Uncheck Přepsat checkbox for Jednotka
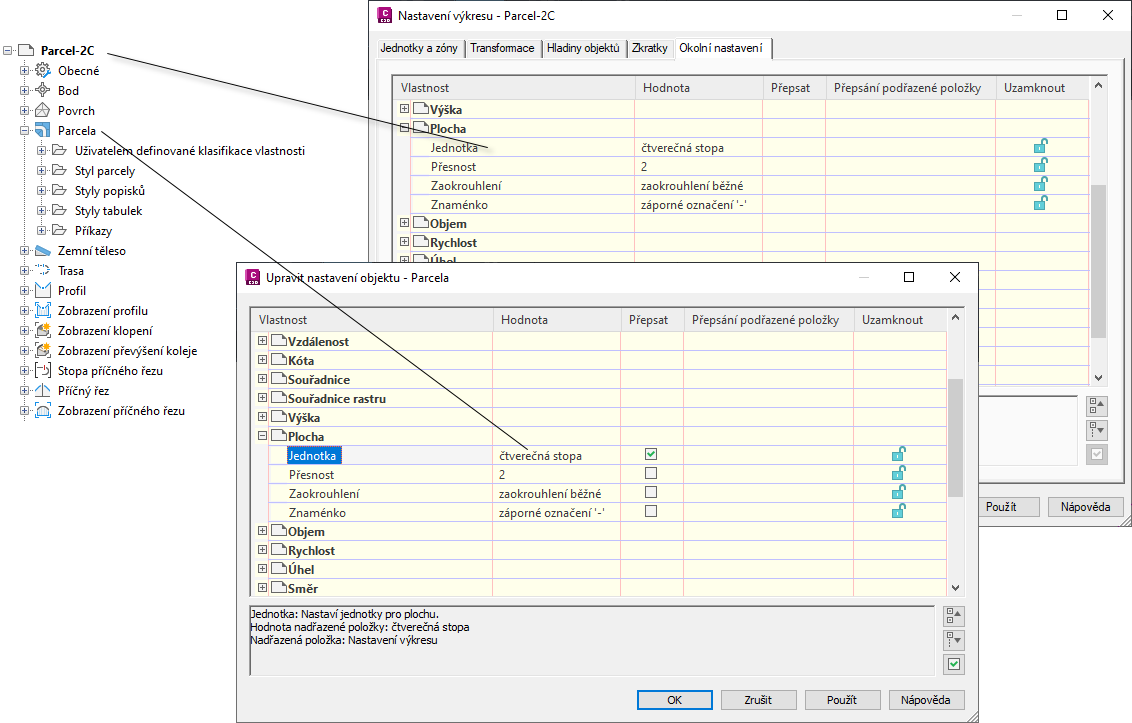Image resolution: width=1132 pixels, height=723 pixels. pos(650,454)
